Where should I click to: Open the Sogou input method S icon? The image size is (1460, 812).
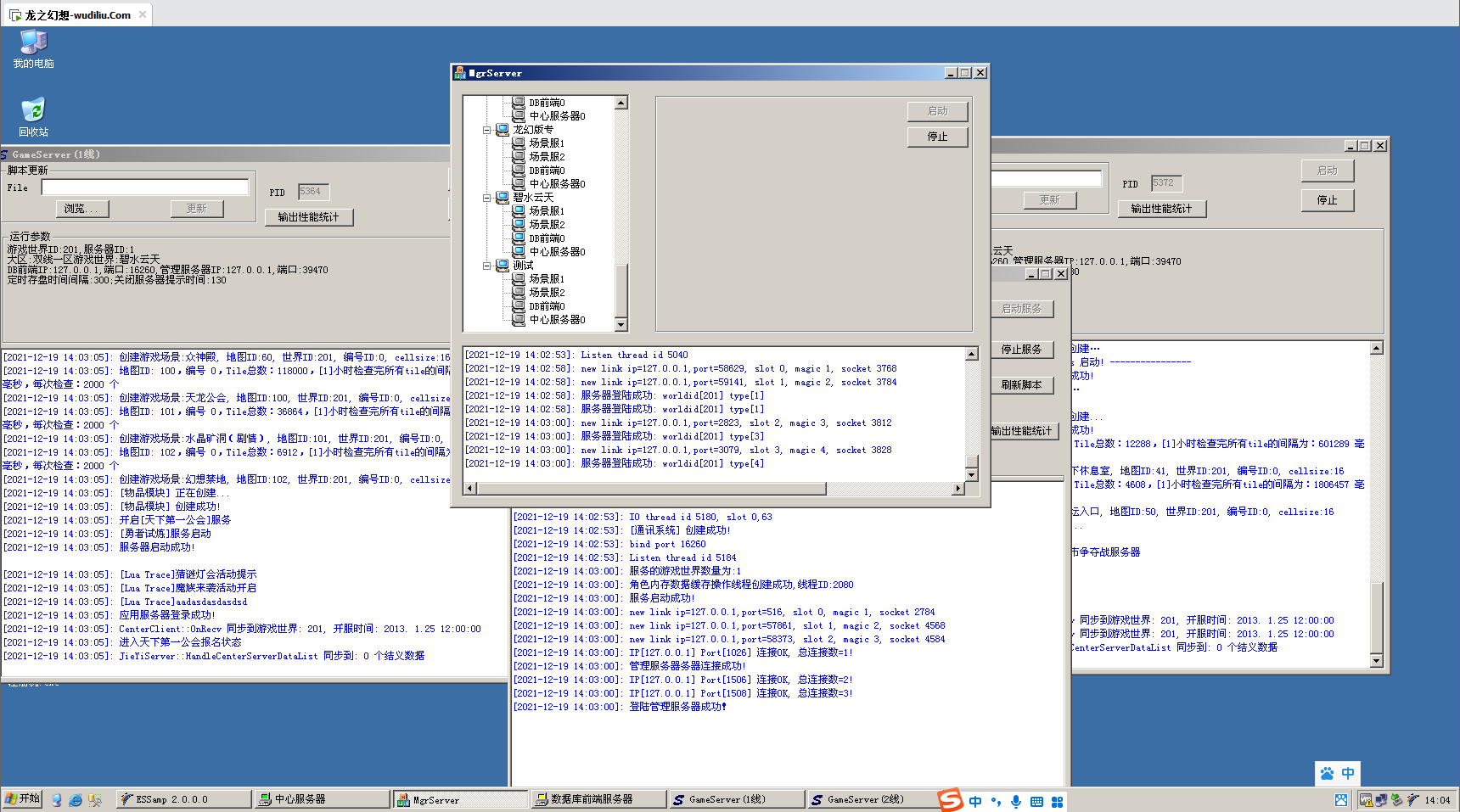pyautogui.click(x=950, y=799)
